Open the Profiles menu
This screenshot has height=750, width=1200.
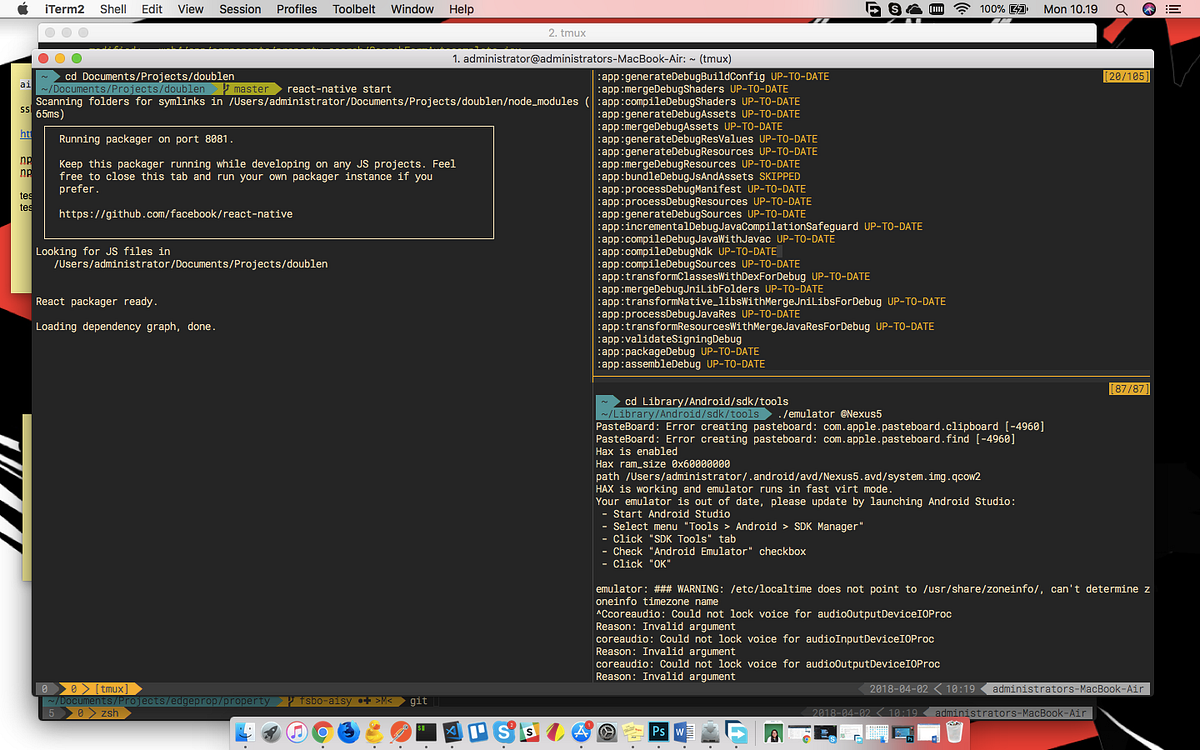pyautogui.click(x=296, y=9)
